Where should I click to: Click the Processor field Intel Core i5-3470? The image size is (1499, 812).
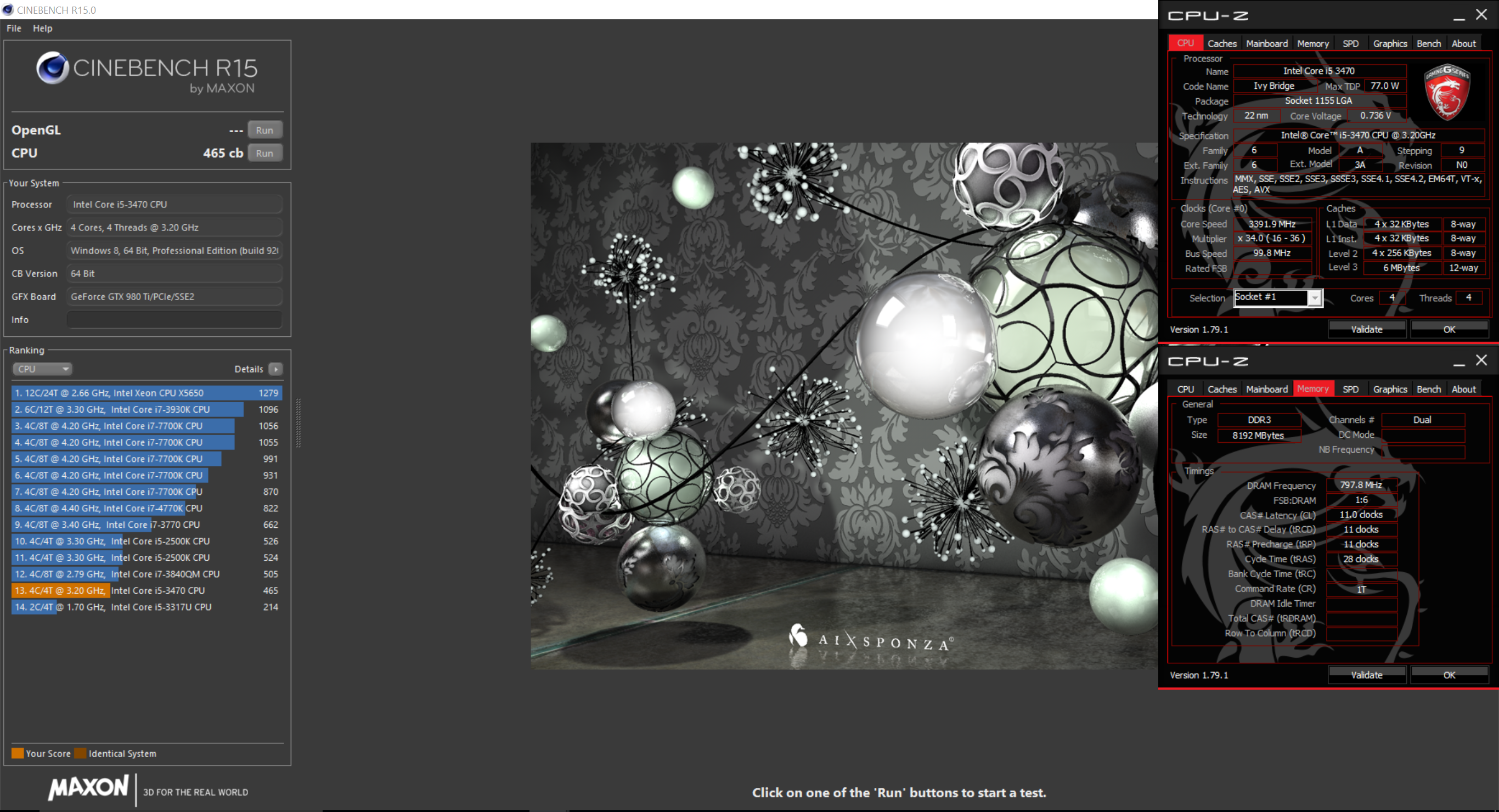coord(174,204)
